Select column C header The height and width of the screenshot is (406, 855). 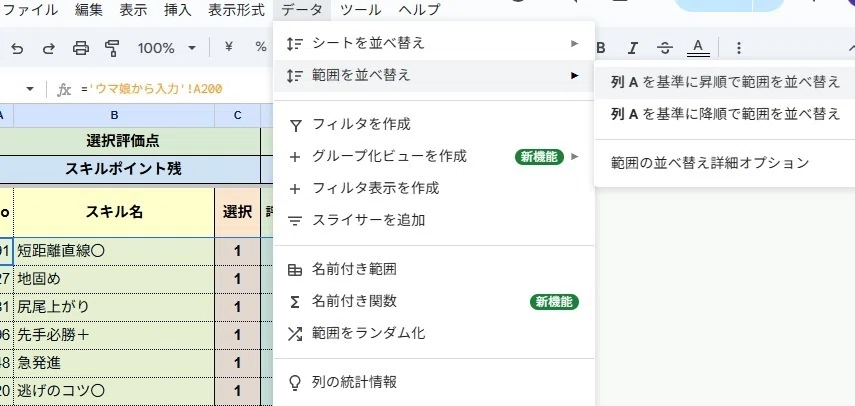coord(237,115)
